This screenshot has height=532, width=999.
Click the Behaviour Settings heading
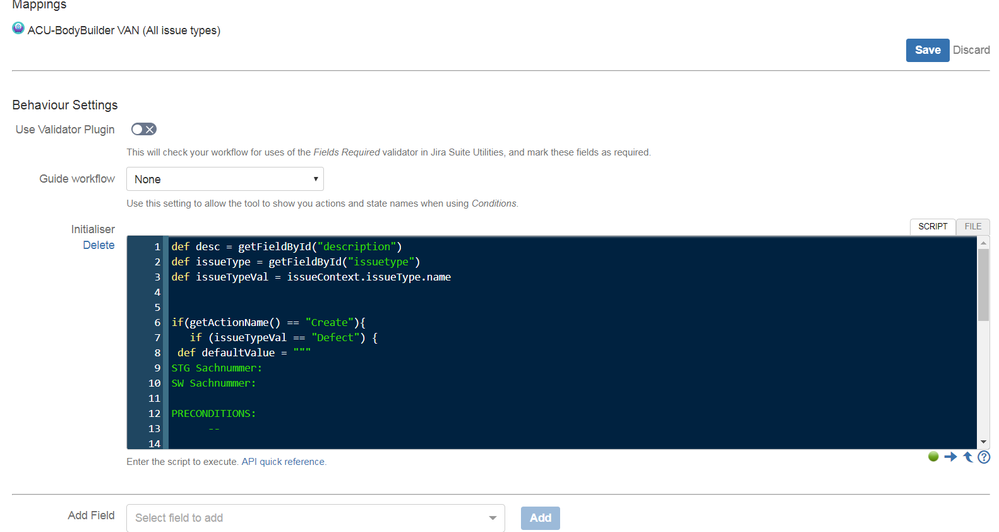(x=65, y=105)
